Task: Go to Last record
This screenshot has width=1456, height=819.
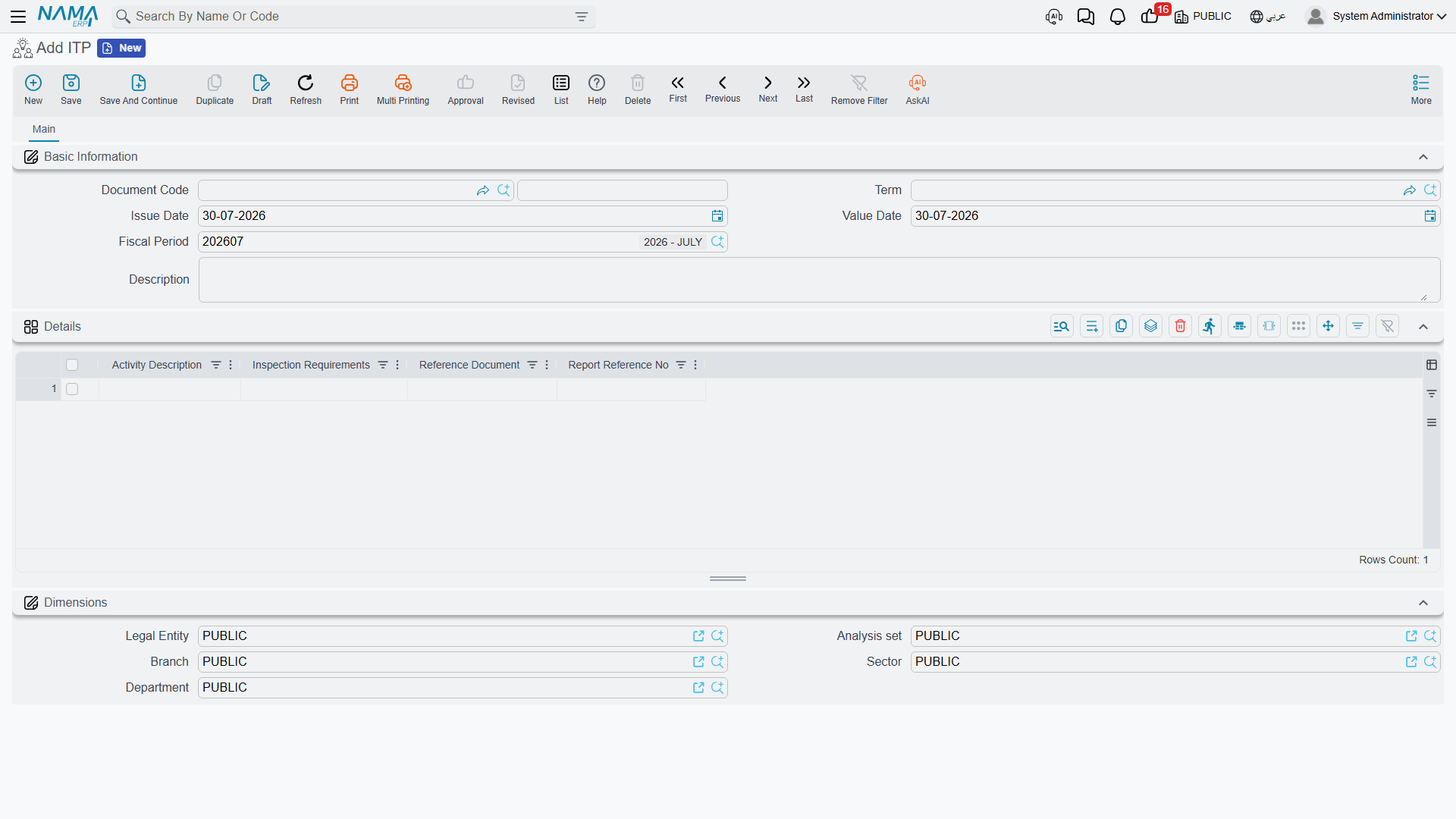Action: click(804, 89)
